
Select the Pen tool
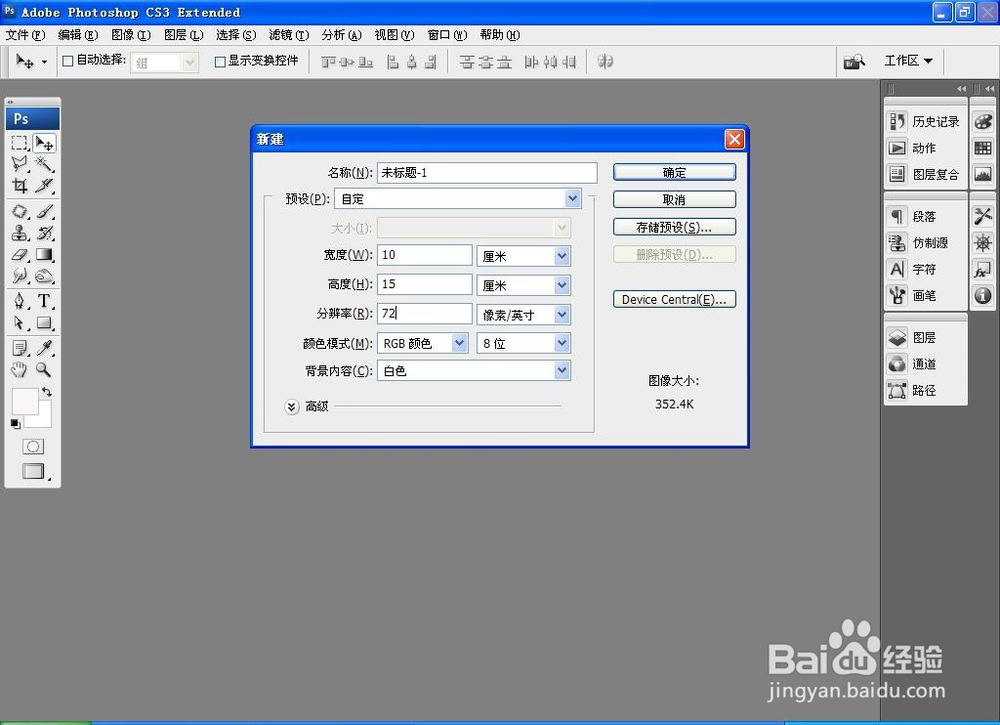click(20, 300)
